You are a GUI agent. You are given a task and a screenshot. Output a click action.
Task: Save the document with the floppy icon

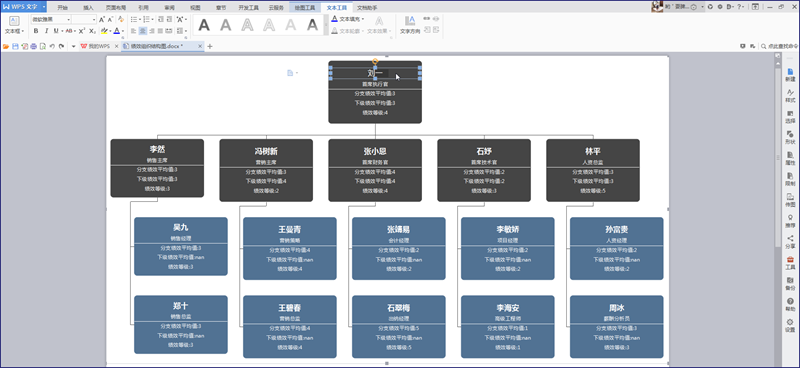(x=15, y=46)
